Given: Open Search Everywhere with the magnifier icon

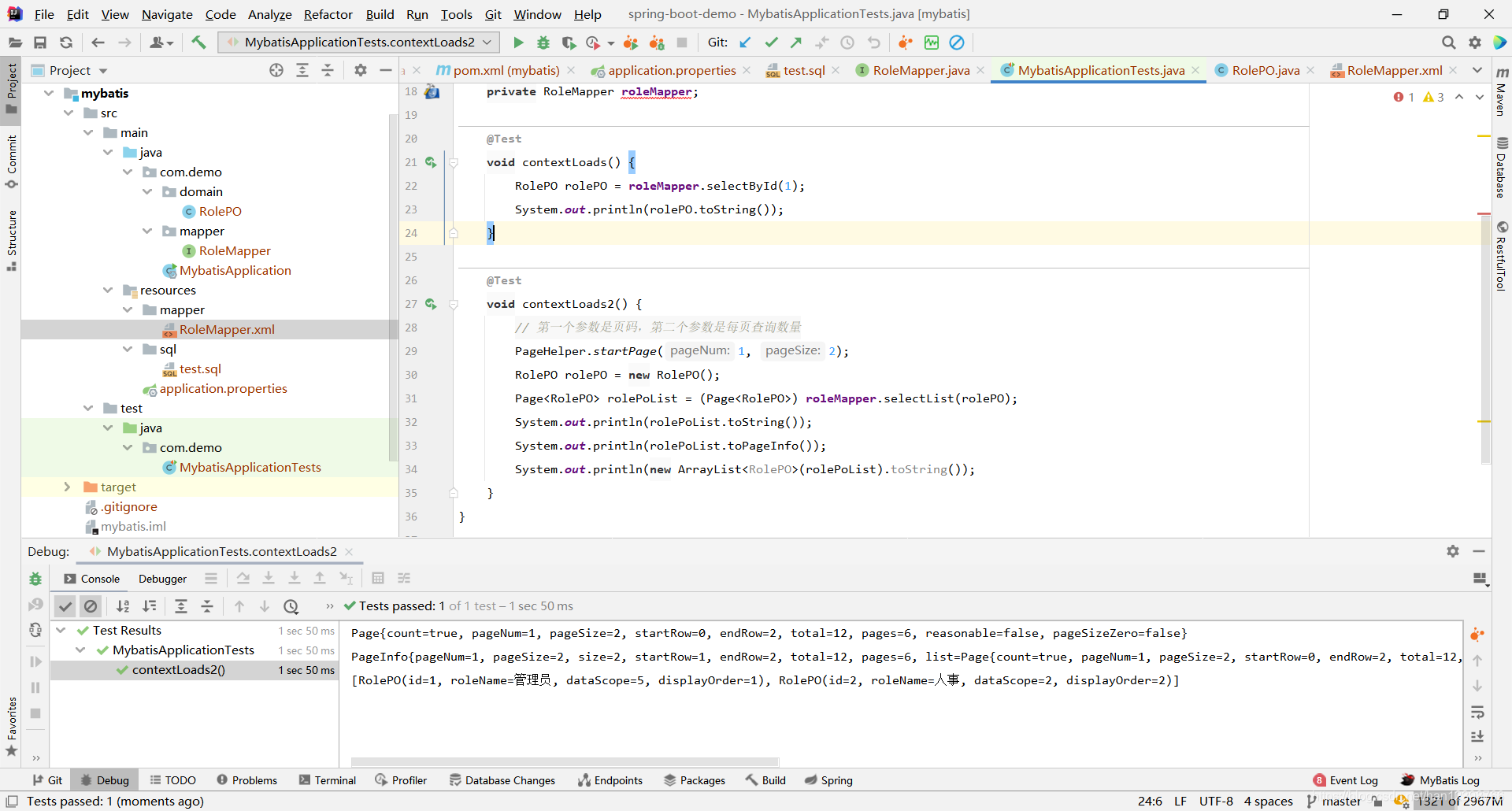Looking at the screenshot, I should (x=1449, y=43).
